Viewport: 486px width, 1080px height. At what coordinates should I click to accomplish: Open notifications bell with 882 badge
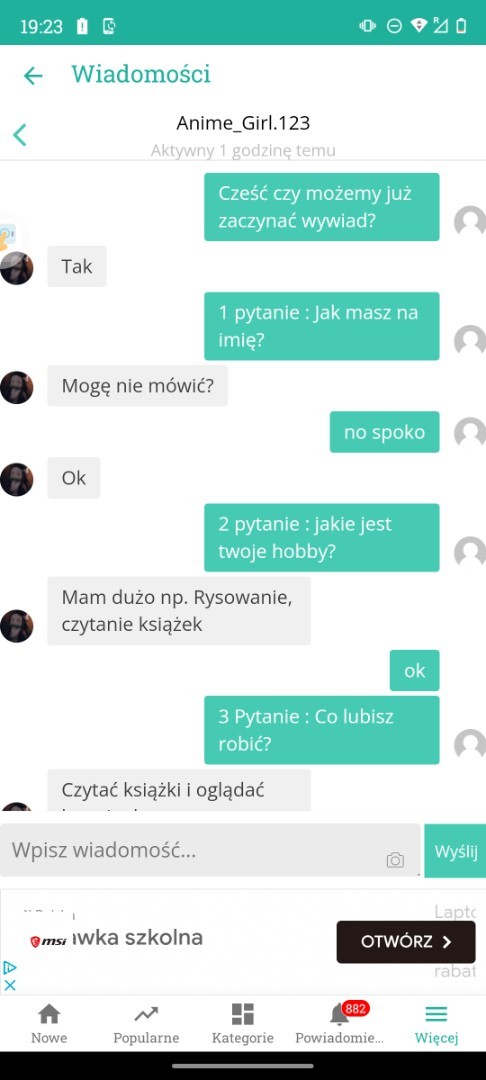coord(339,1024)
